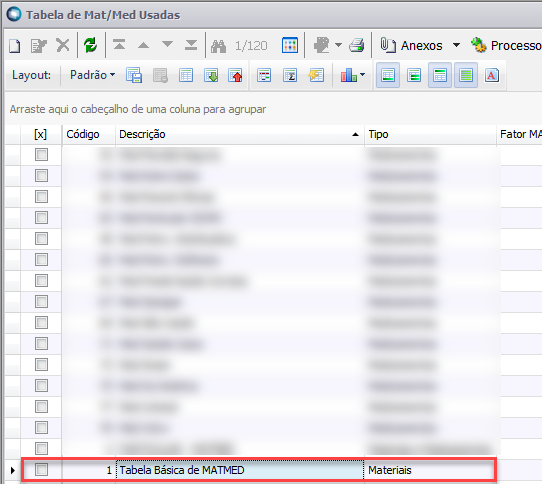Create a new record with blank page icon
The width and height of the screenshot is (542, 484).
[x=15, y=45]
